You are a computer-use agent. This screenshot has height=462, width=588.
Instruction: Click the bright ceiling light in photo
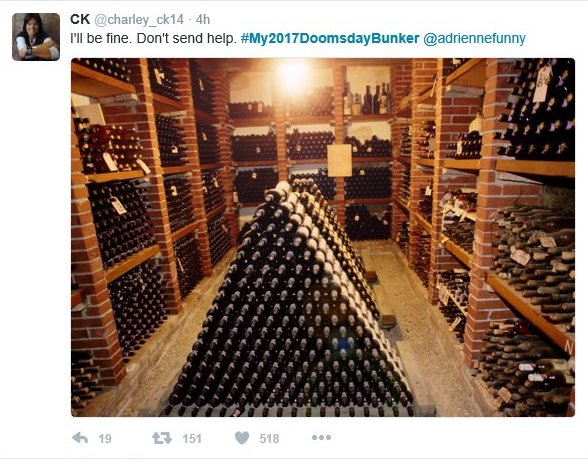click(293, 74)
